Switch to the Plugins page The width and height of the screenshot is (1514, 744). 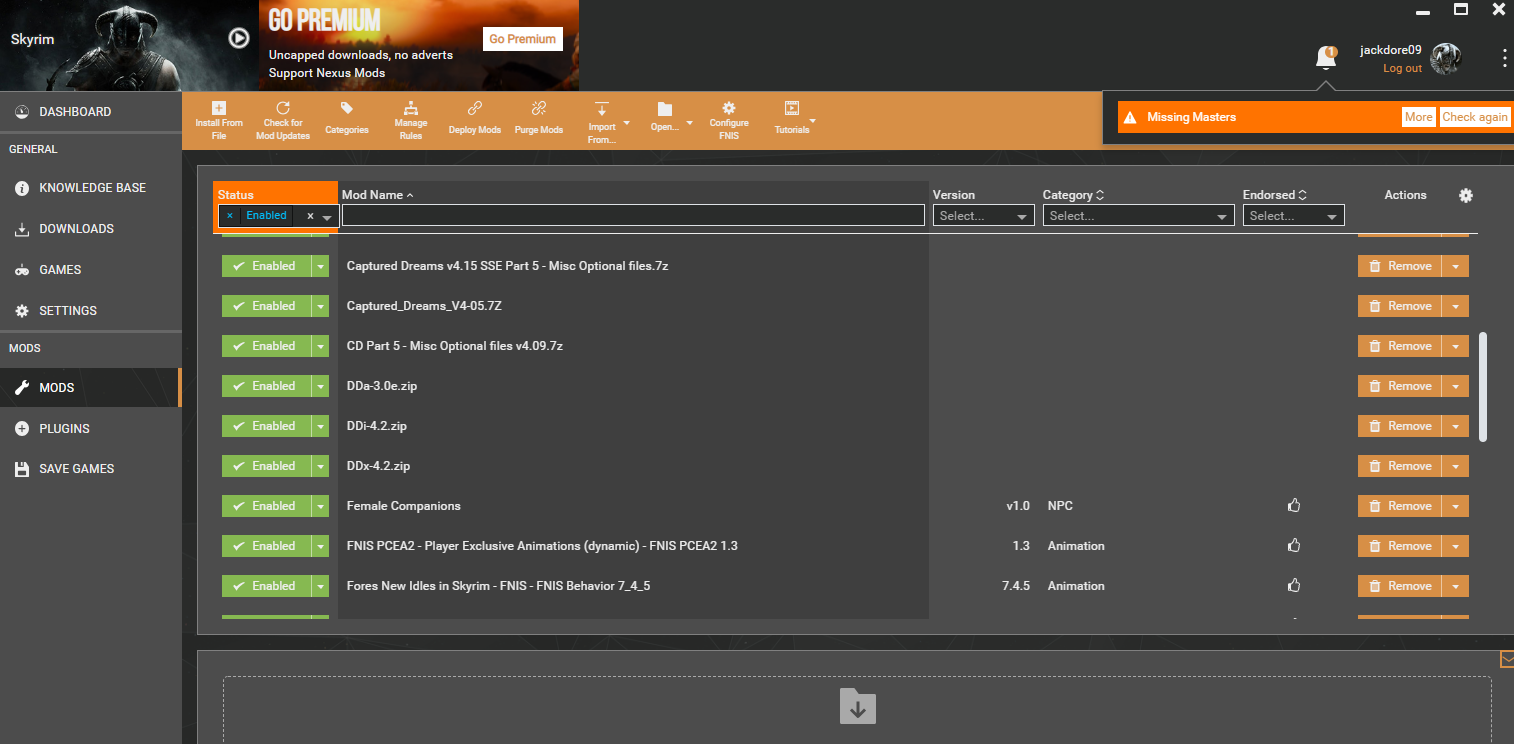(91, 428)
